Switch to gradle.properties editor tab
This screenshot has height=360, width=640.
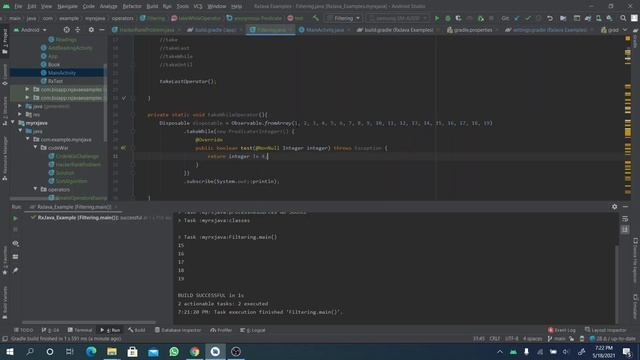pyautogui.click(x=473, y=30)
